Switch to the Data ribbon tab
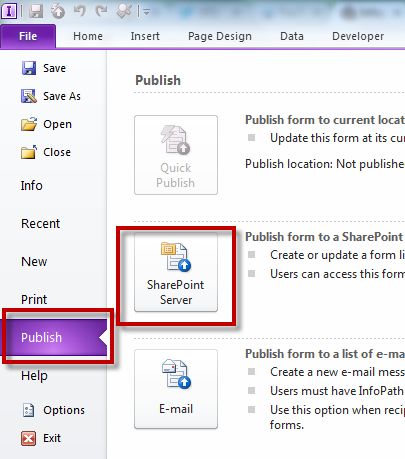405x459 pixels. coord(292,36)
